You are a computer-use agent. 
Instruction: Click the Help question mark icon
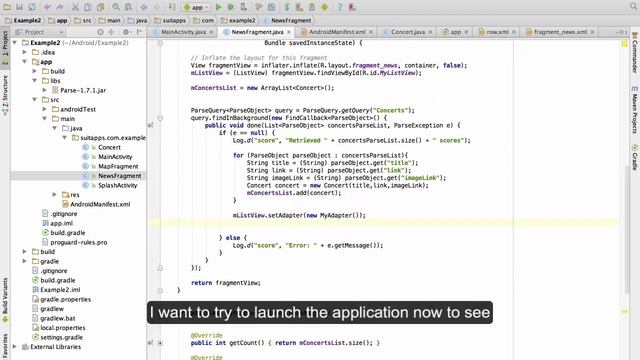[340, 7]
